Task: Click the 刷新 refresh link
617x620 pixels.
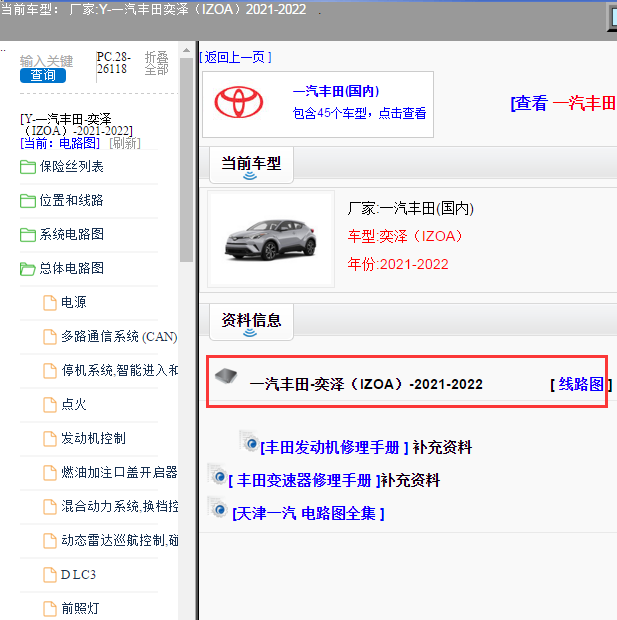Action: click(x=125, y=143)
